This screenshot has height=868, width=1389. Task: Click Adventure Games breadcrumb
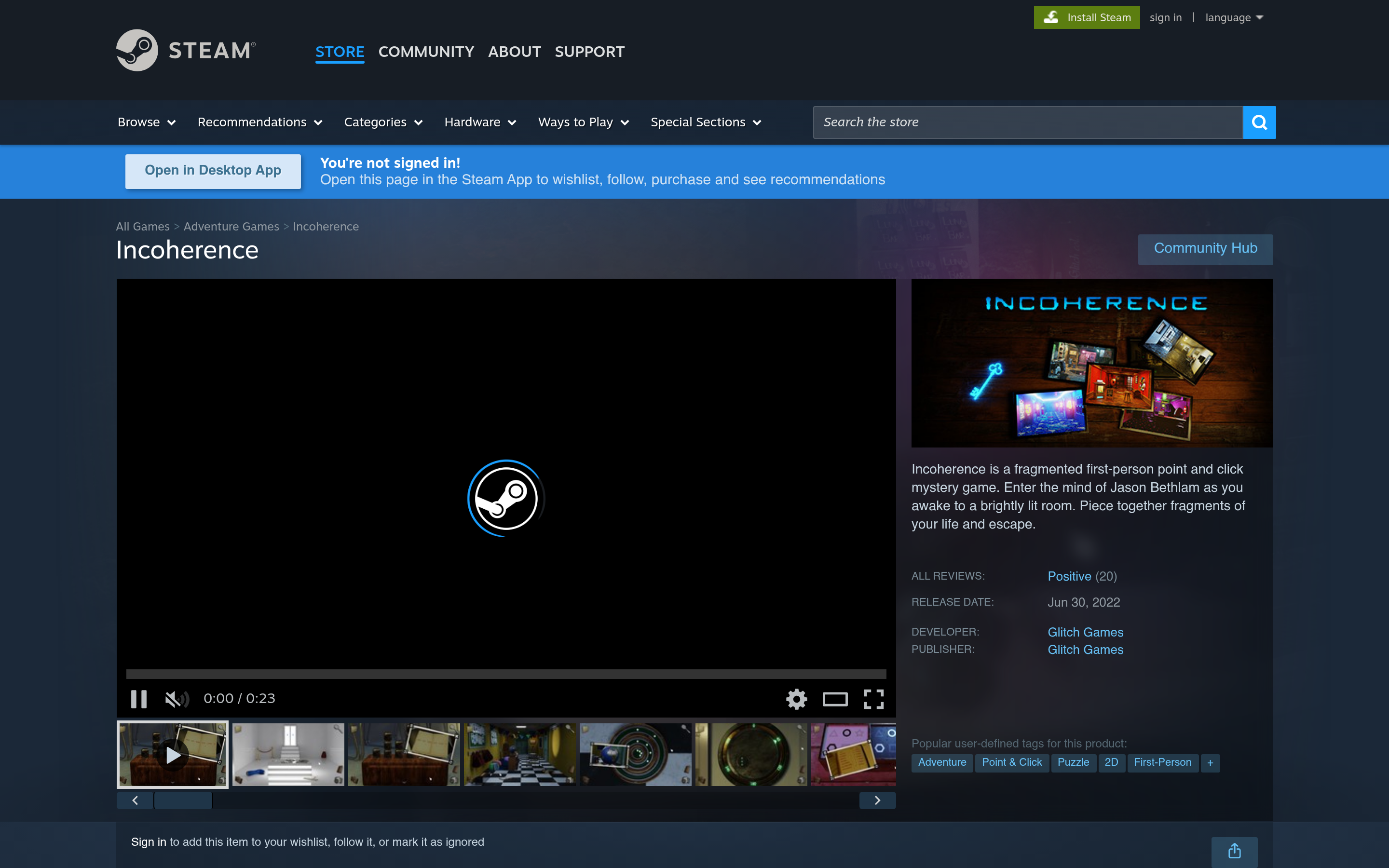231,227
